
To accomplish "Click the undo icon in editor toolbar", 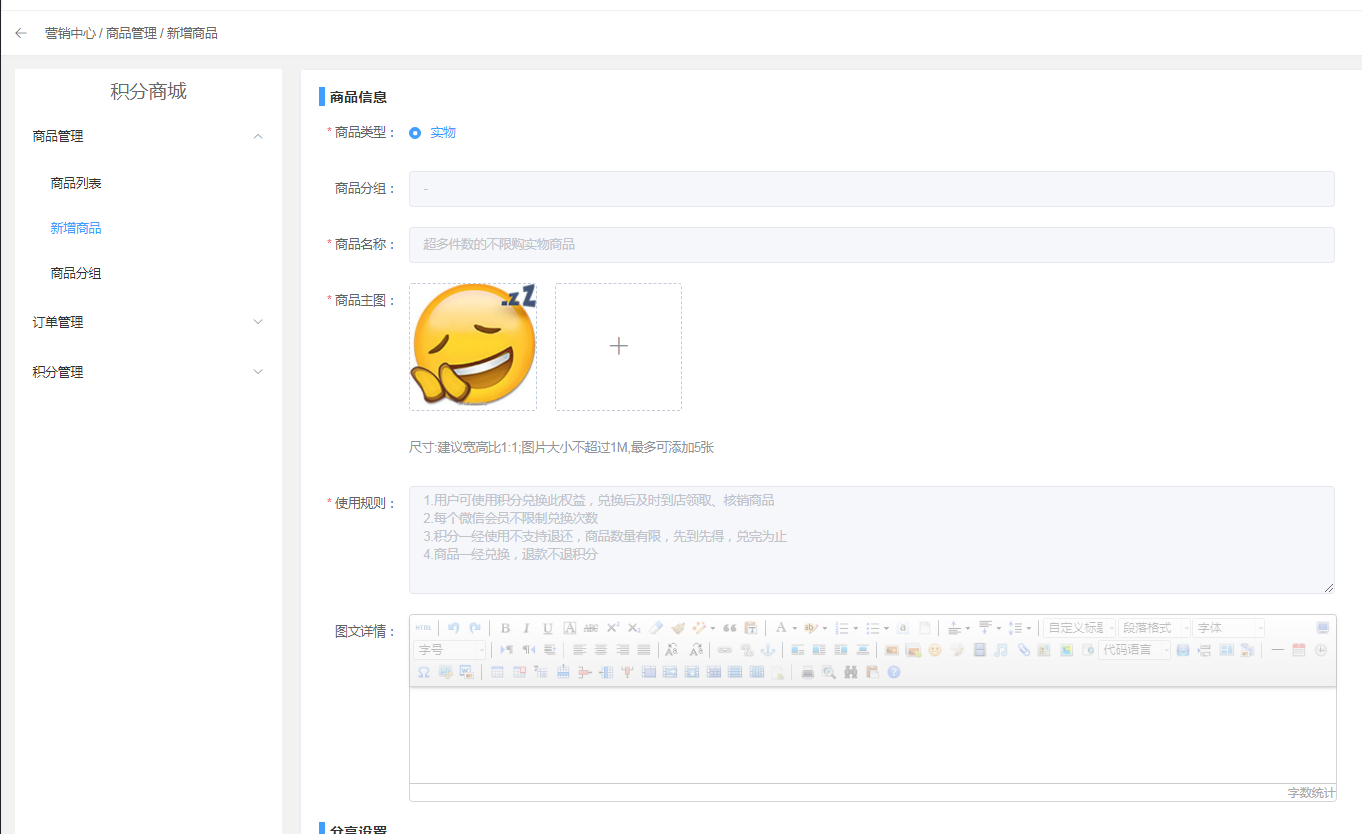I will coord(453,628).
